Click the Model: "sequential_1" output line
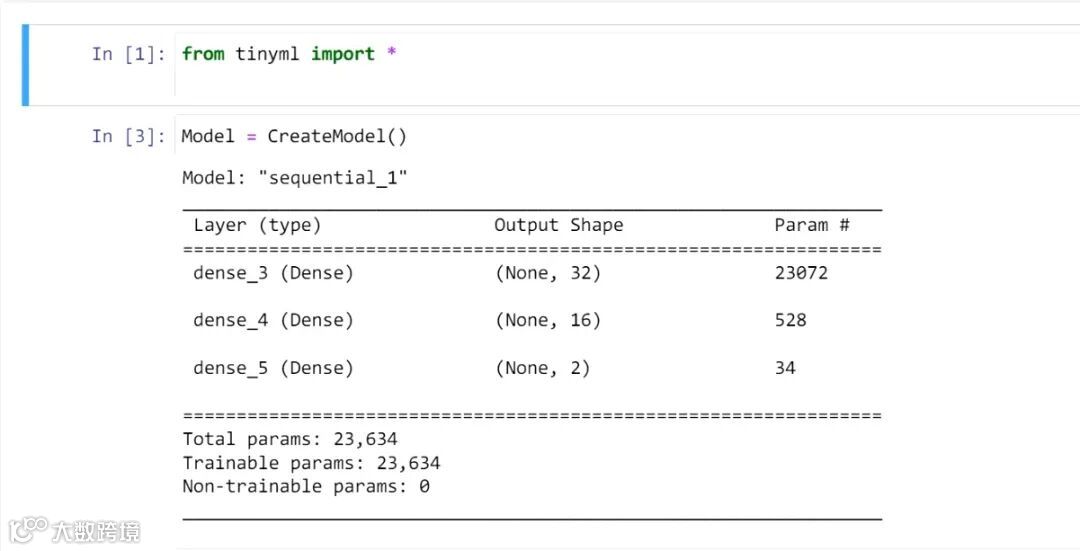Viewport: 1080px width, 551px height. [x=295, y=179]
